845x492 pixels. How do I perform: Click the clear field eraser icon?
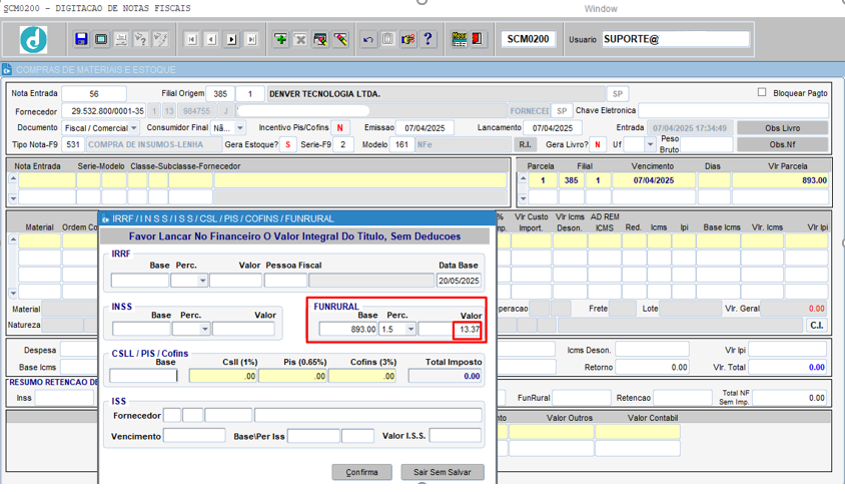click(x=341, y=39)
